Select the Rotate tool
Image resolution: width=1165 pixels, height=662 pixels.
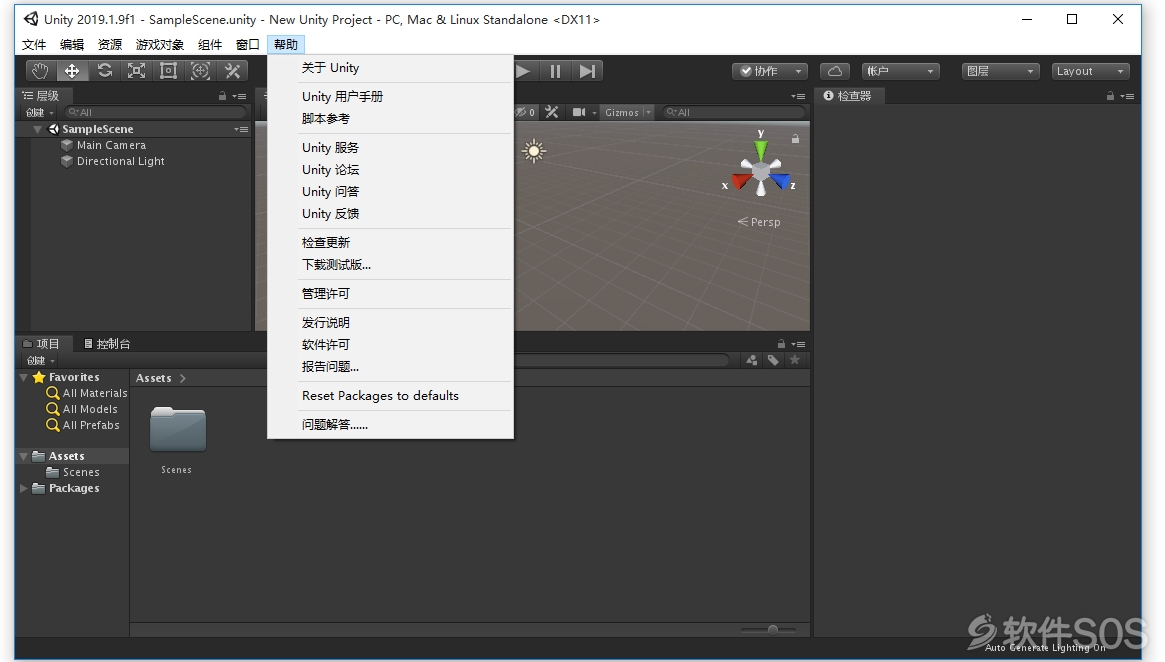tap(104, 71)
